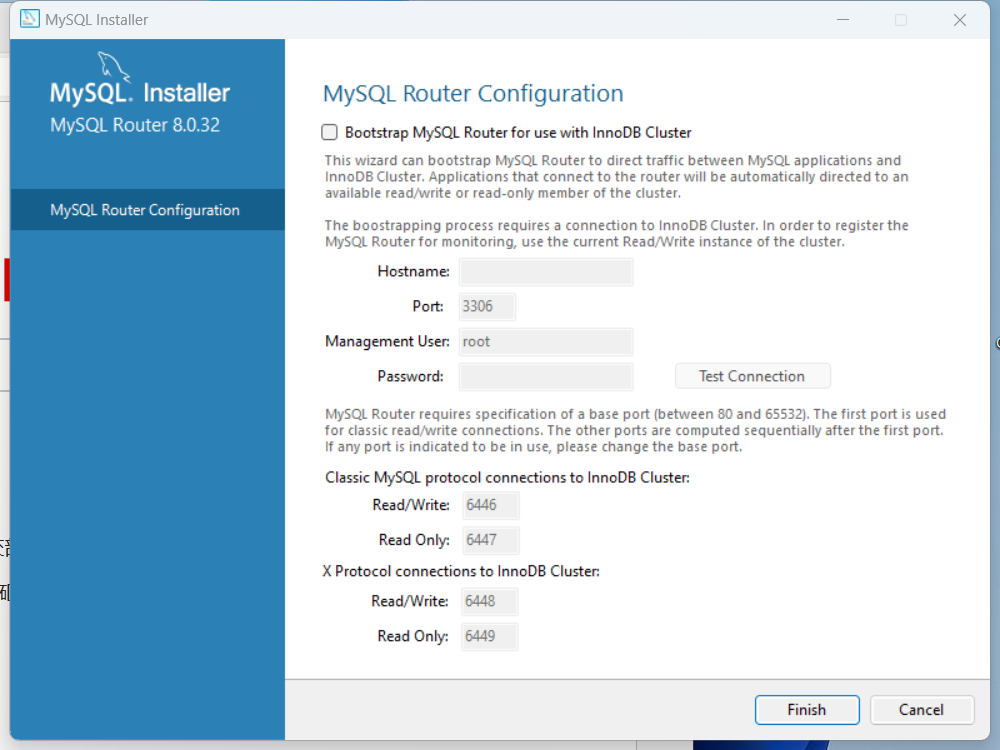Click the X Protocol connections label

(460, 571)
